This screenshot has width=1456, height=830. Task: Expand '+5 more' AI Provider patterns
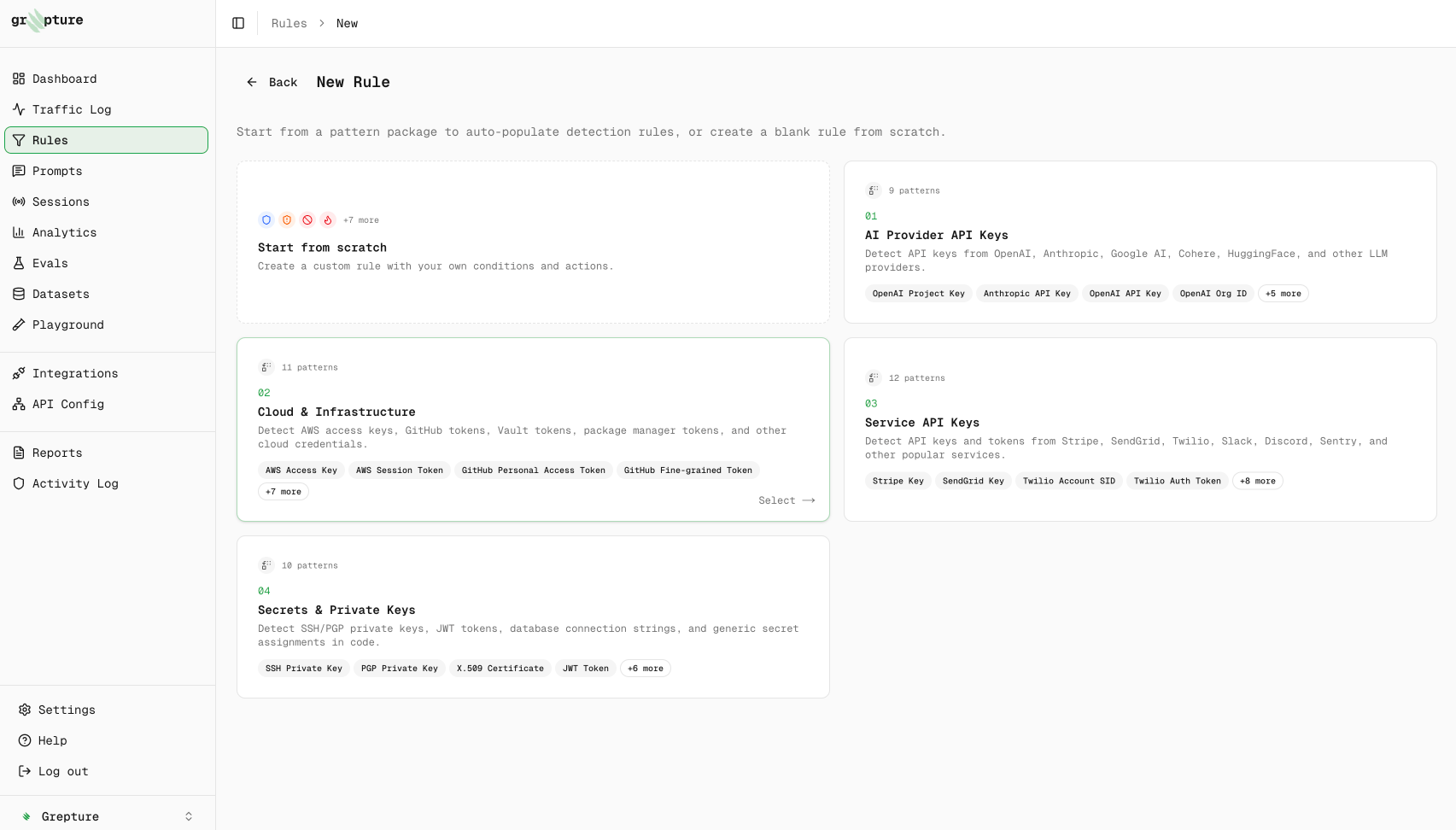tap(1283, 294)
